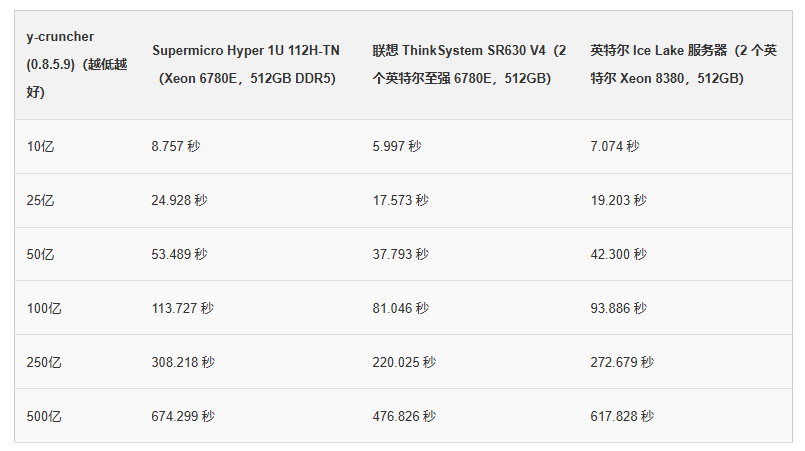Screen dimensions: 805x451
Task: Click the 272.679 秒 value
Action: [x=622, y=362]
